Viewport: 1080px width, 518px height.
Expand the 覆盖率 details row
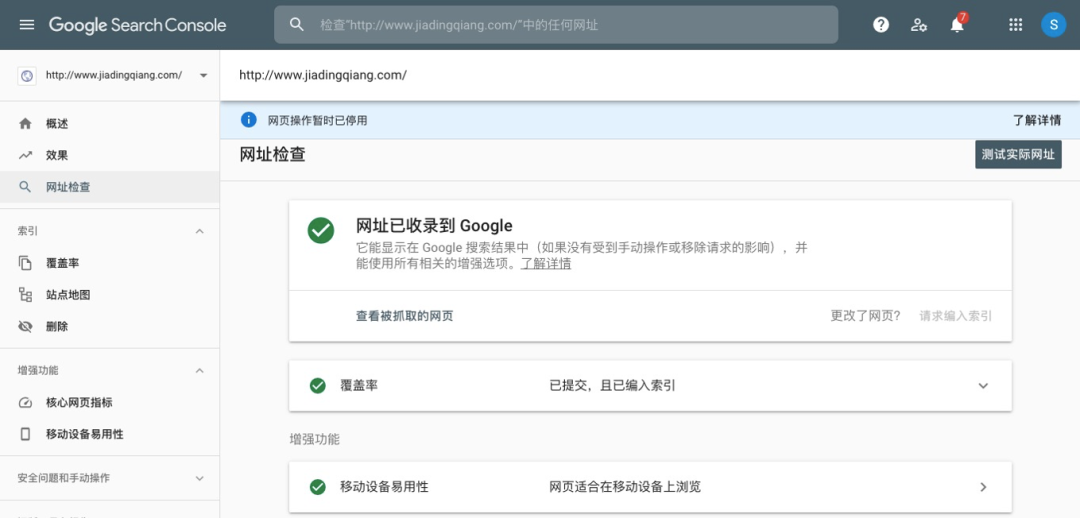982,386
